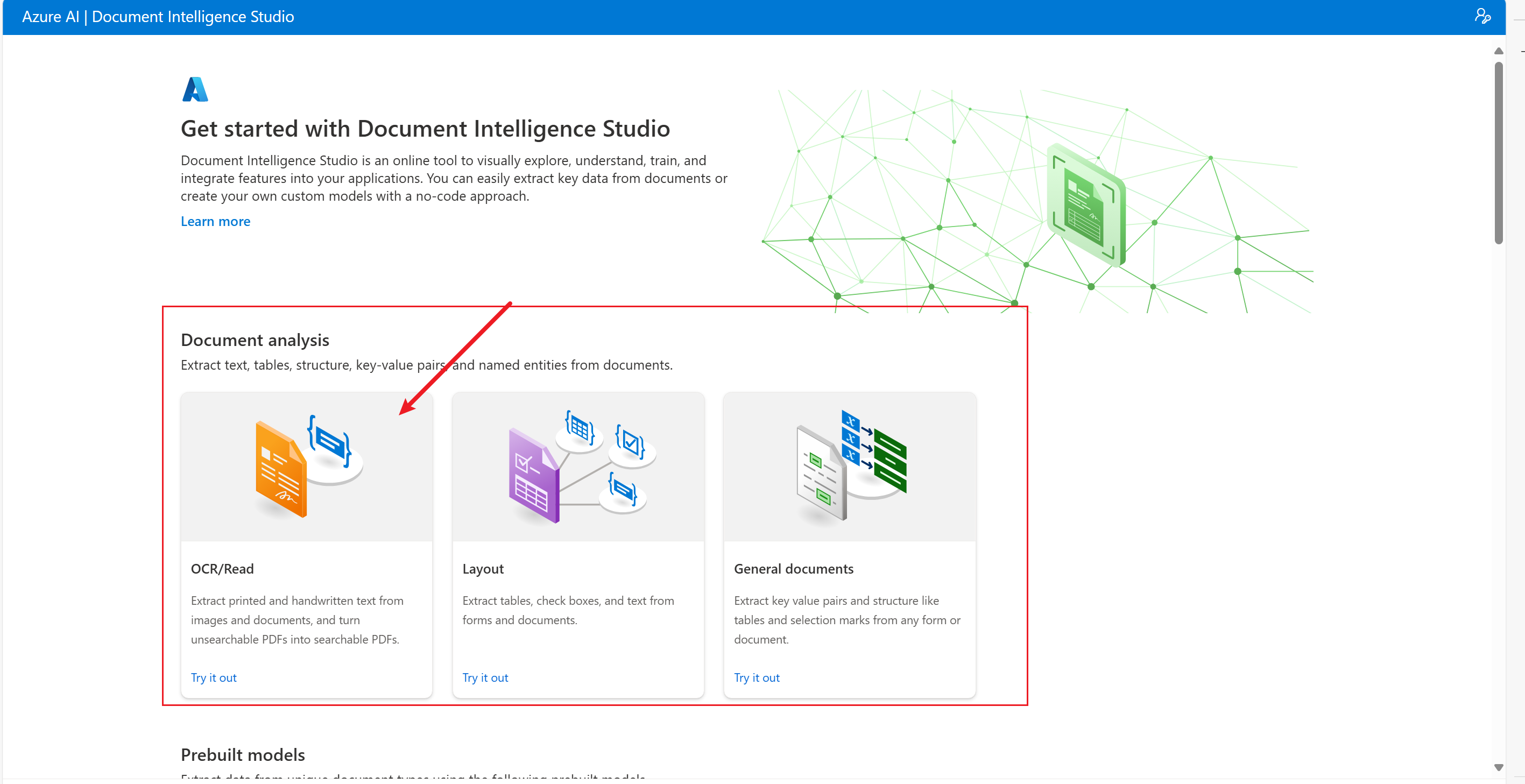This screenshot has height=784, width=1525.
Task: Click the scrollbar up arrow
Action: (x=1498, y=51)
